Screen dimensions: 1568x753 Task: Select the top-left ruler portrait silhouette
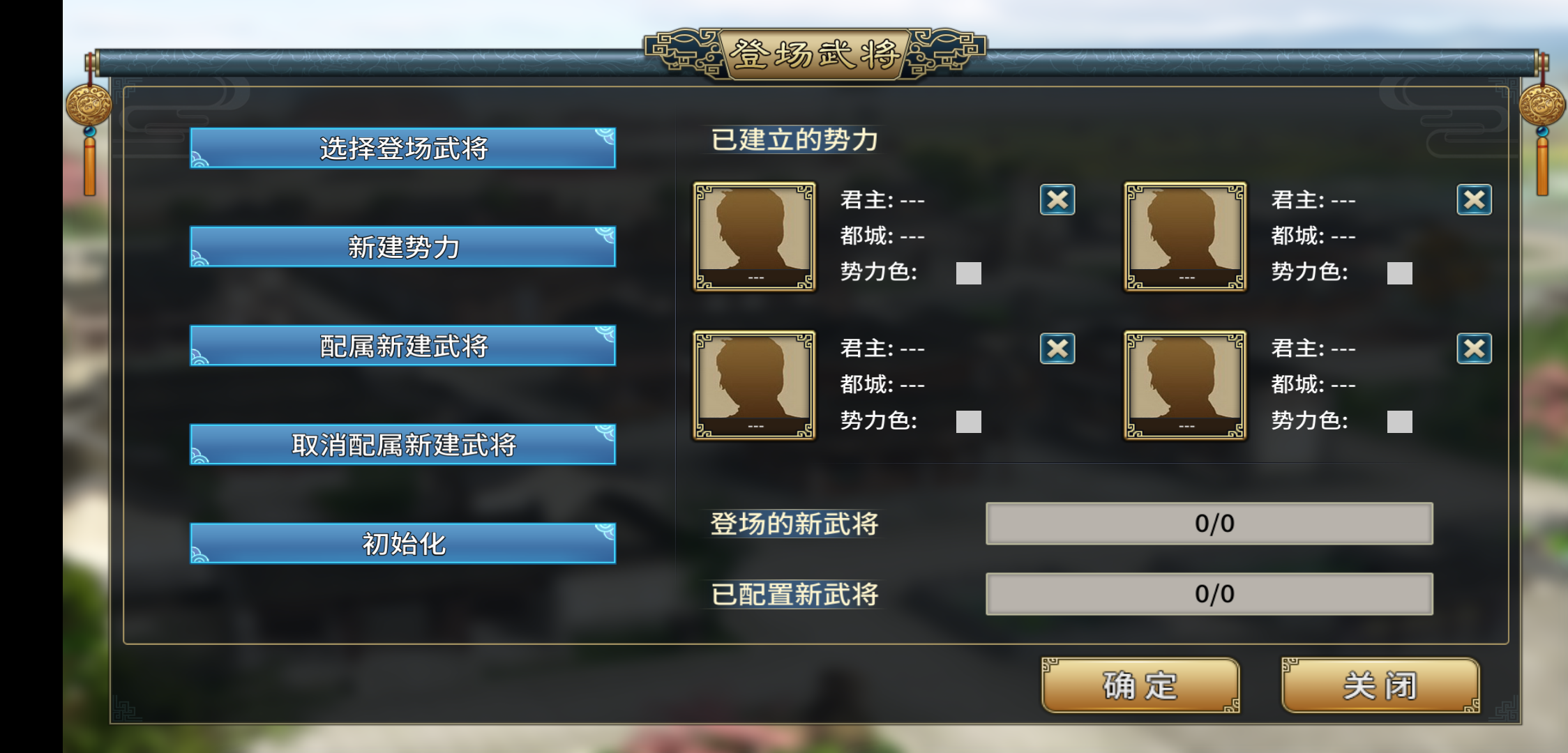[x=754, y=236]
